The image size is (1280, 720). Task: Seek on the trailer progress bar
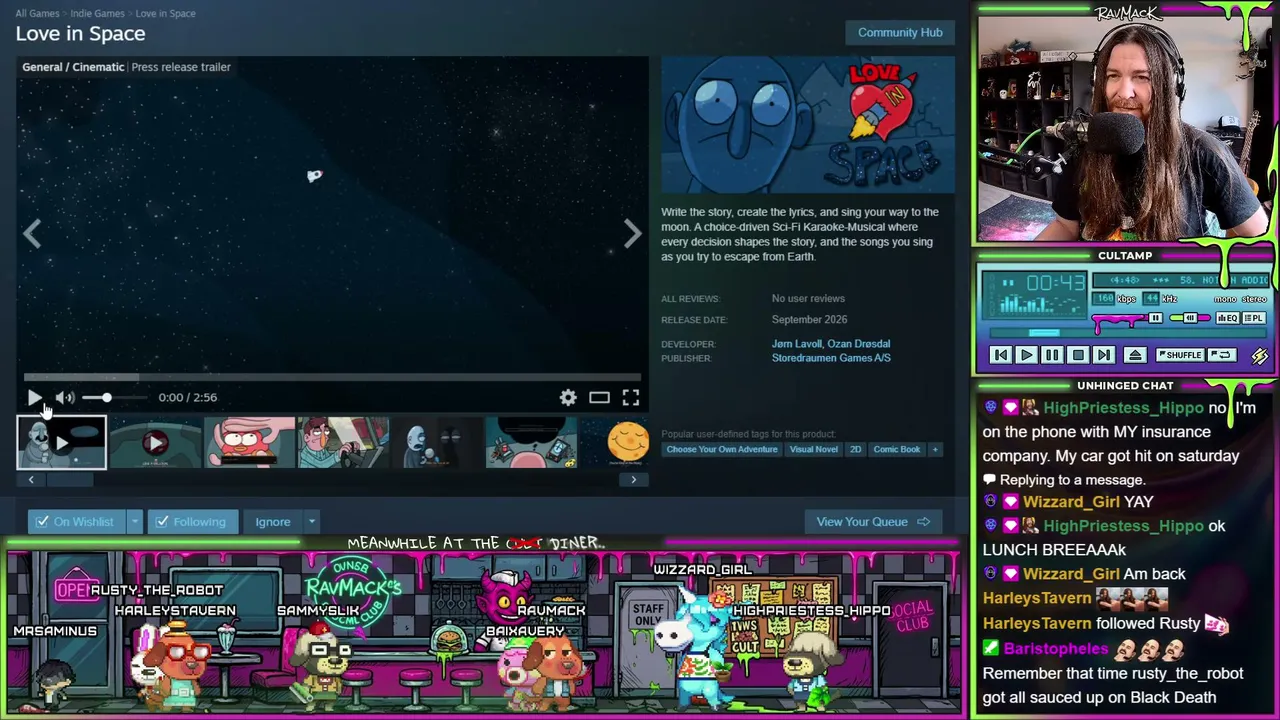[332, 377]
